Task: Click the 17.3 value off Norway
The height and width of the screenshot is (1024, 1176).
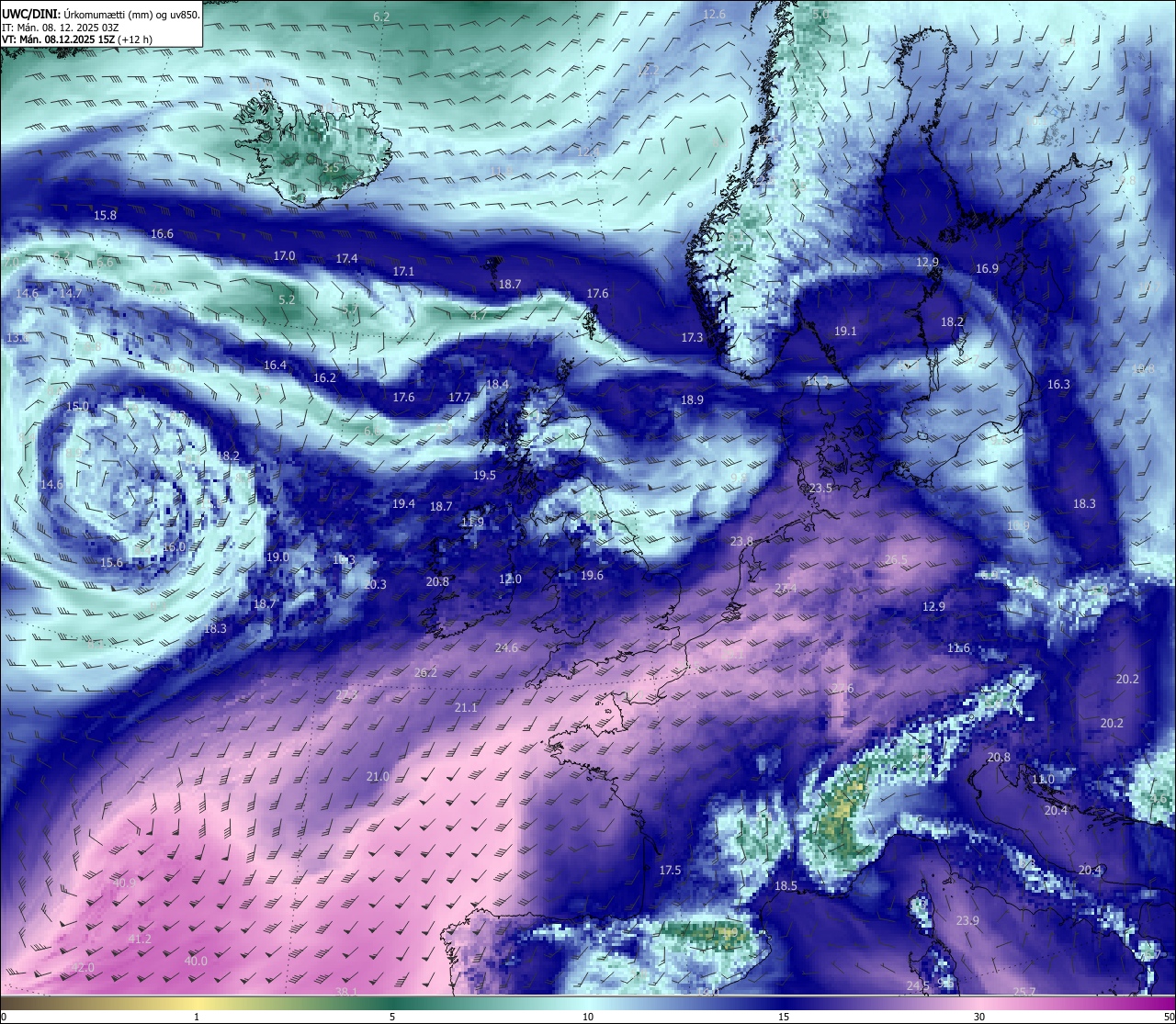Action: [692, 337]
